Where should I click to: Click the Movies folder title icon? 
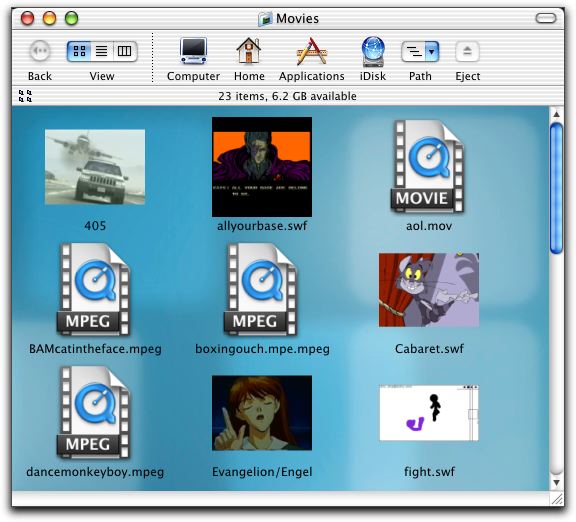[x=265, y=19]
